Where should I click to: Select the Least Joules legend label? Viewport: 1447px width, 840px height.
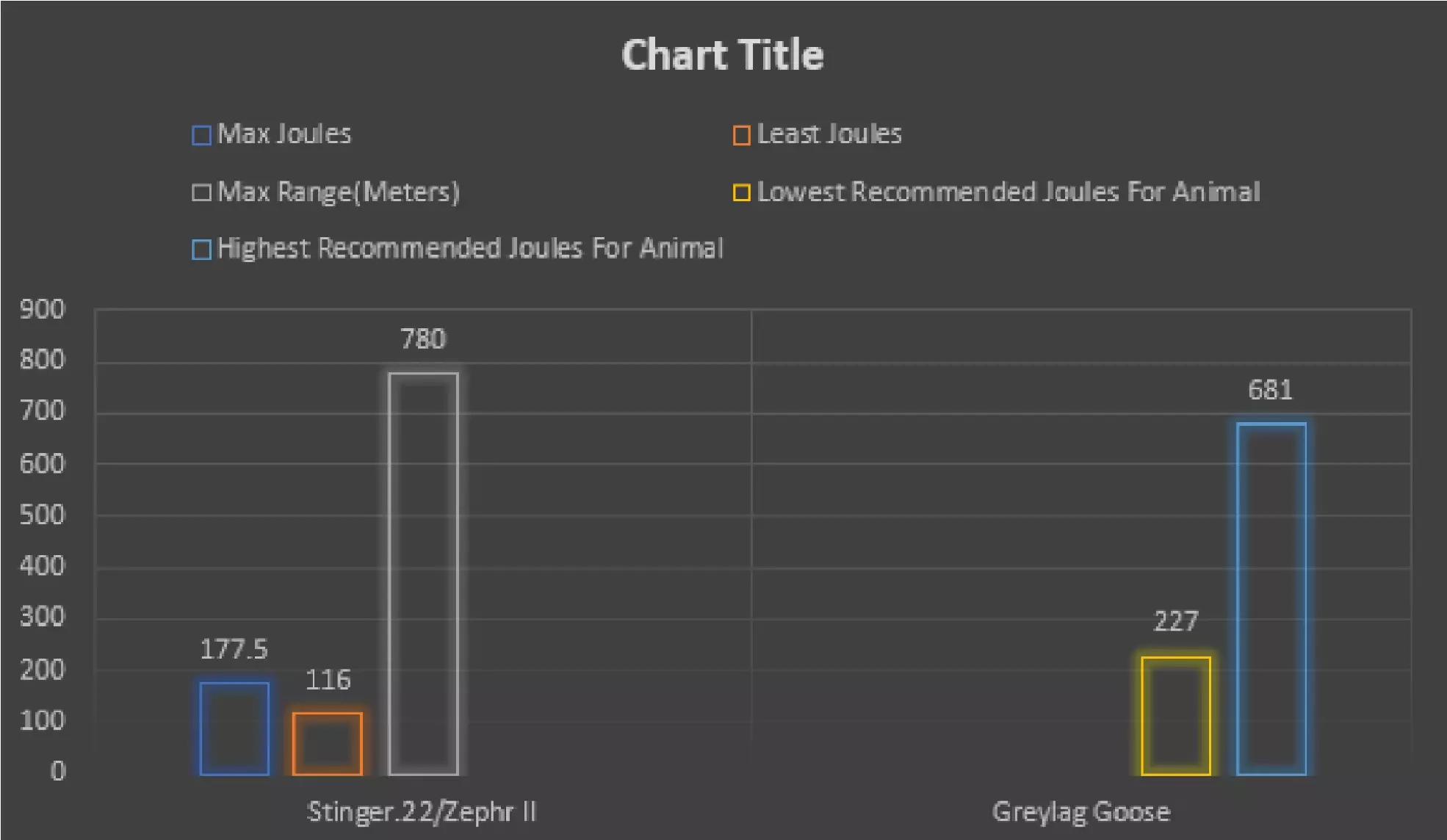coord(829,134)
